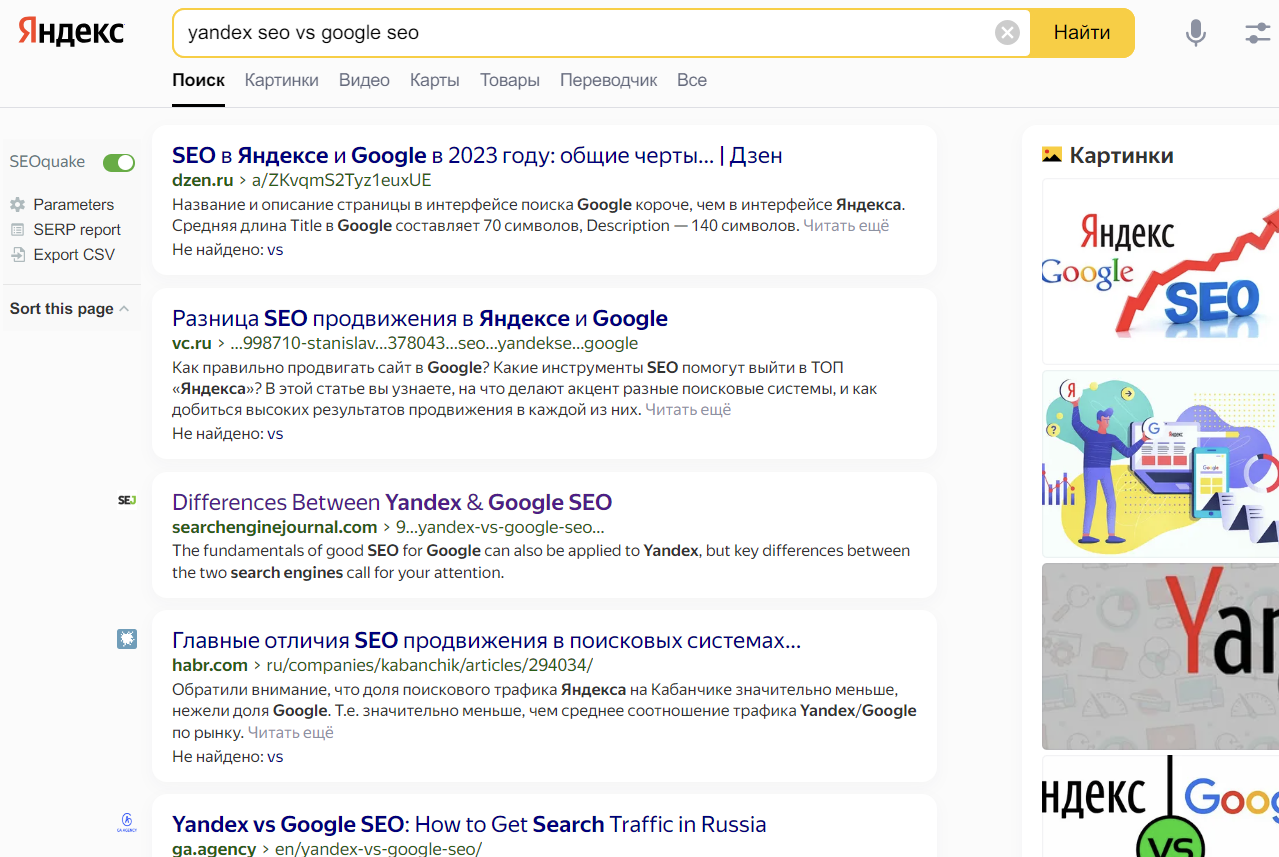The image size is (1279, 857).
Task: Click the vs link under the first result
Action: pos(276,249)
